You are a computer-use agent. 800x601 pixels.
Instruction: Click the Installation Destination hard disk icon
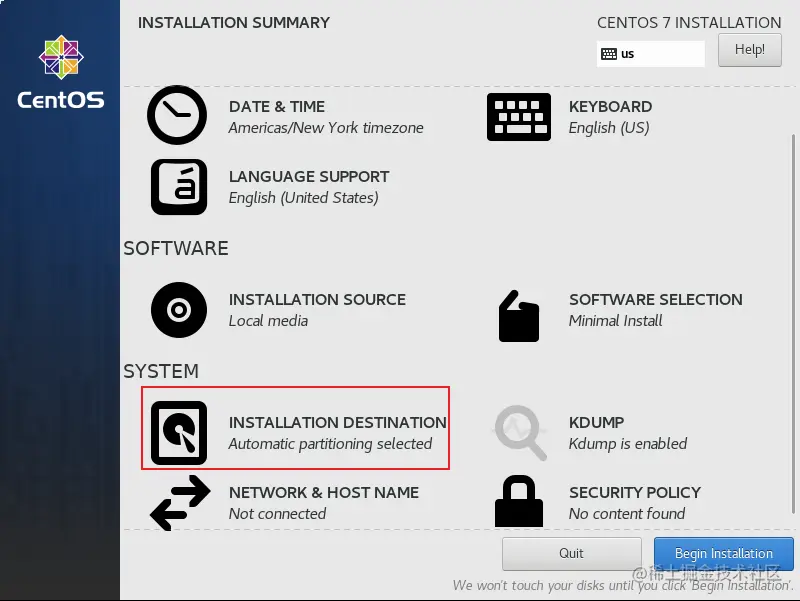(x=179, y=433)
